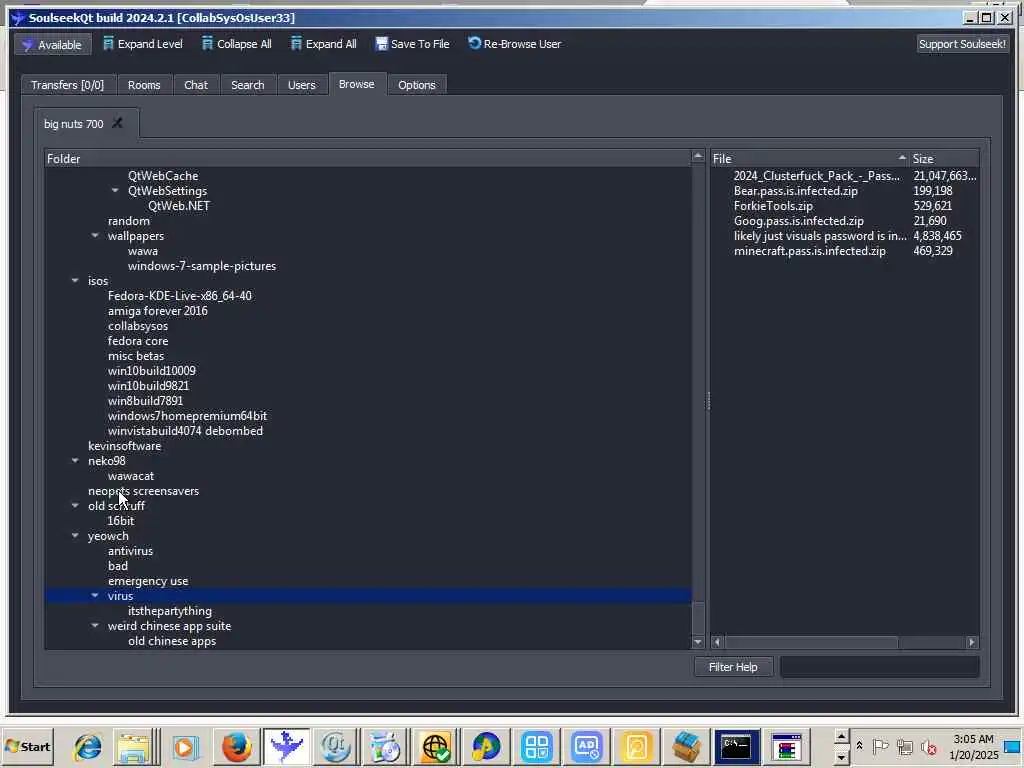Collapse the QtWebSettings folder

coord(115,191)
